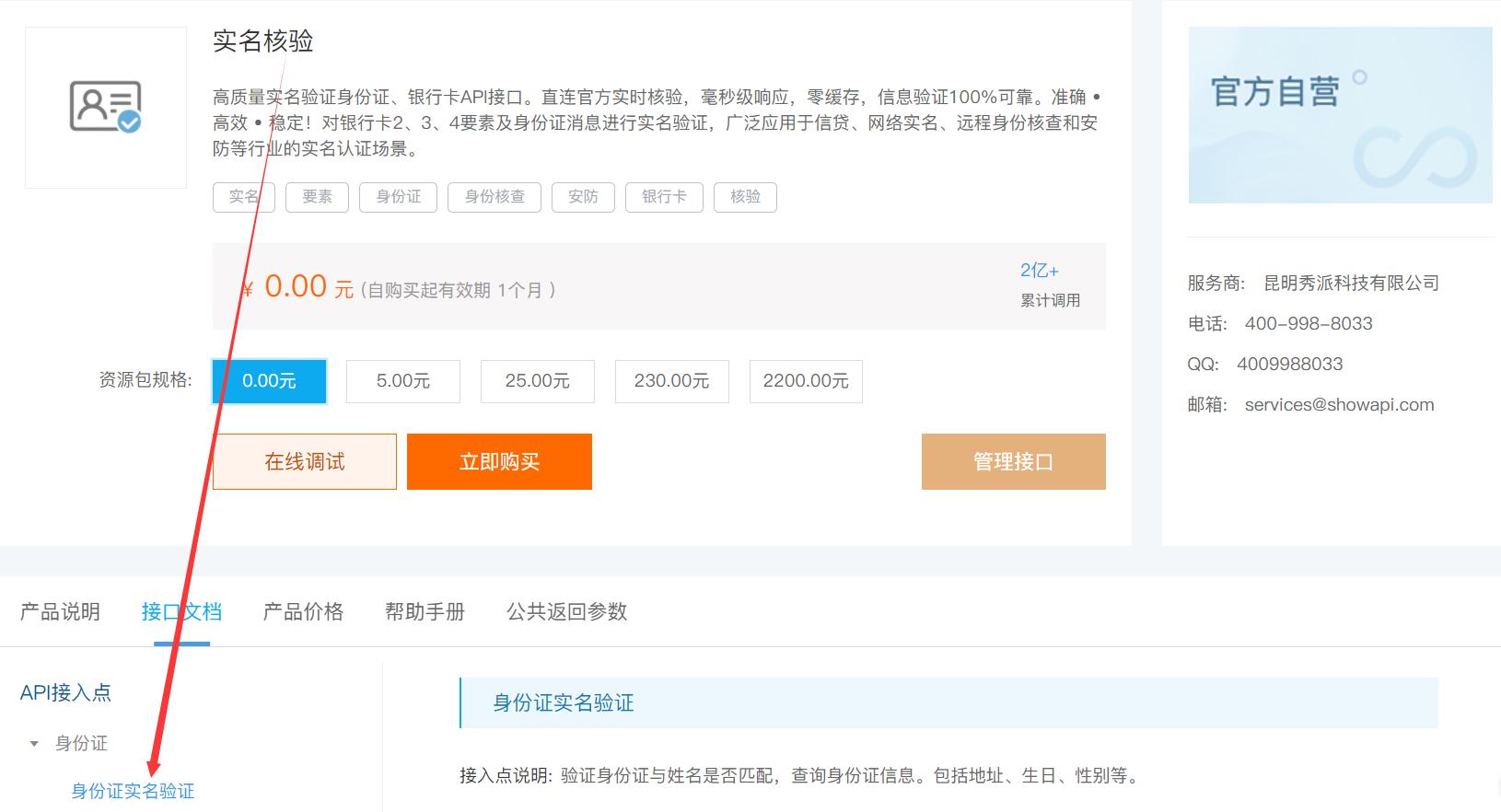Click the phone number 400-998-8033
Viewport: 1501px width, 812px height.
click(1309, 324)
